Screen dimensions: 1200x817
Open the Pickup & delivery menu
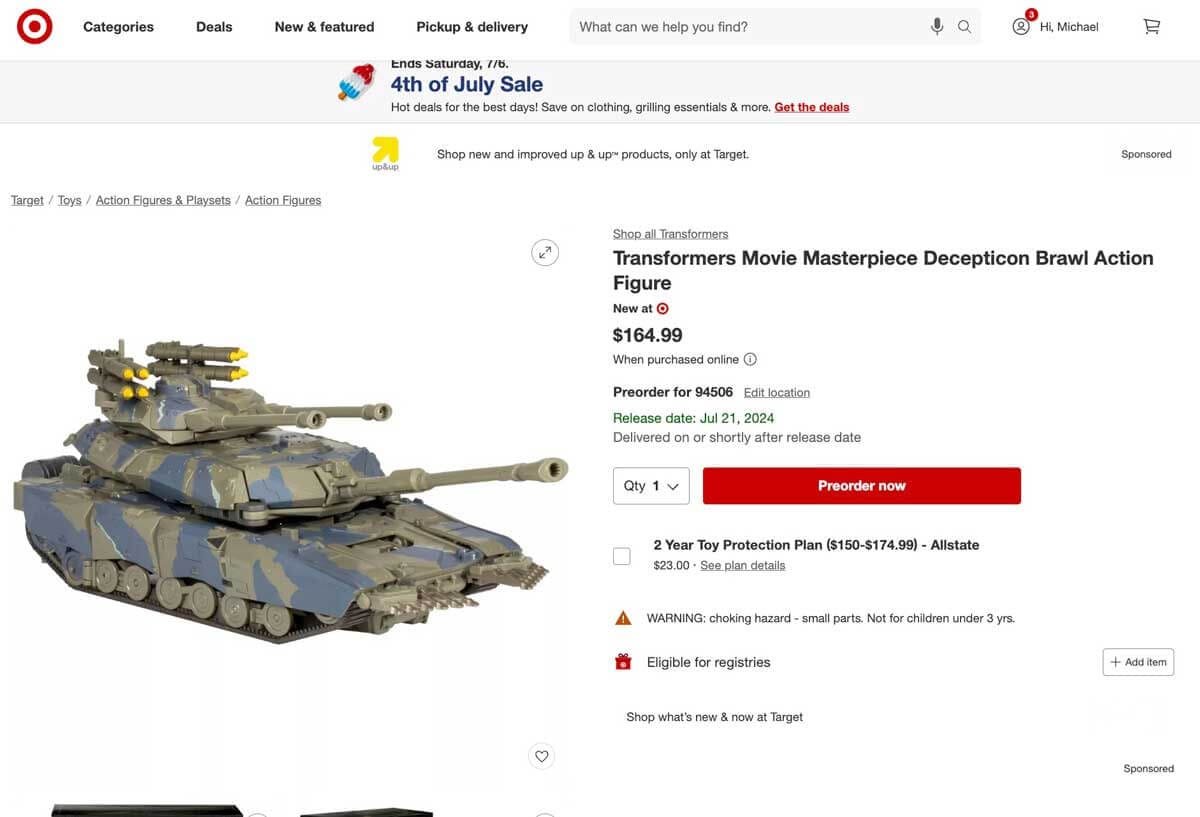tap(471, 27)
